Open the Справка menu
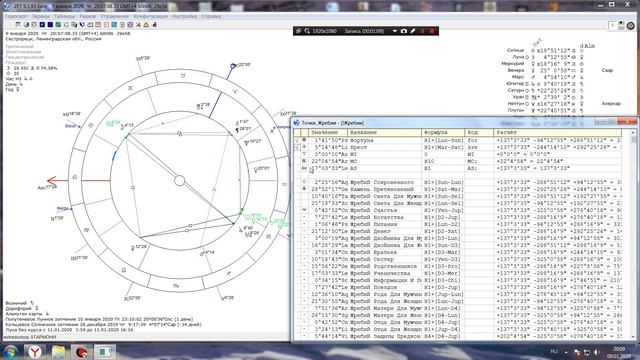The width and height of the screenshot is (640, 360). click(x=211, y=16)
